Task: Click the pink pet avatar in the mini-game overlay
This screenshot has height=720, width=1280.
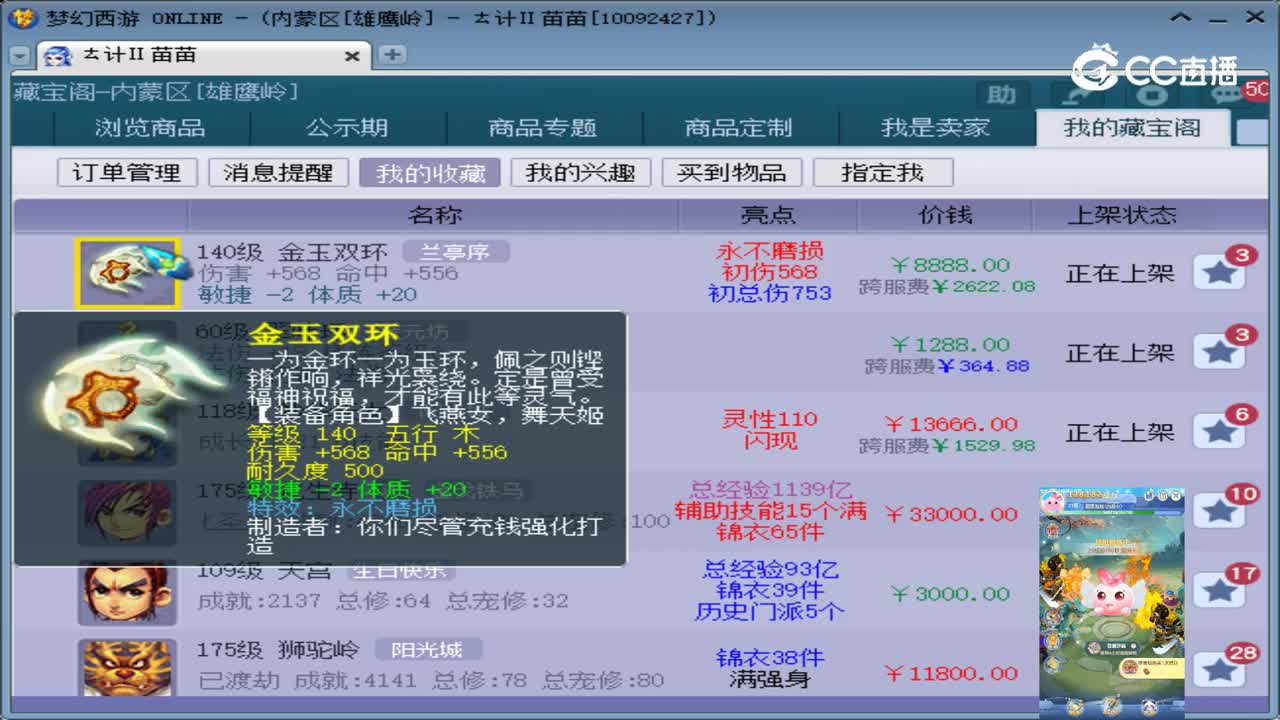Action: [x=1053, y=500]
